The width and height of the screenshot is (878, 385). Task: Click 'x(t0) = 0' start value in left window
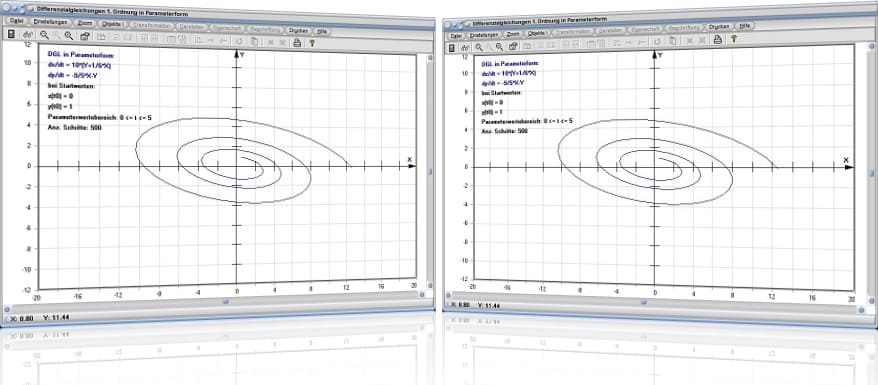[60, 96]
